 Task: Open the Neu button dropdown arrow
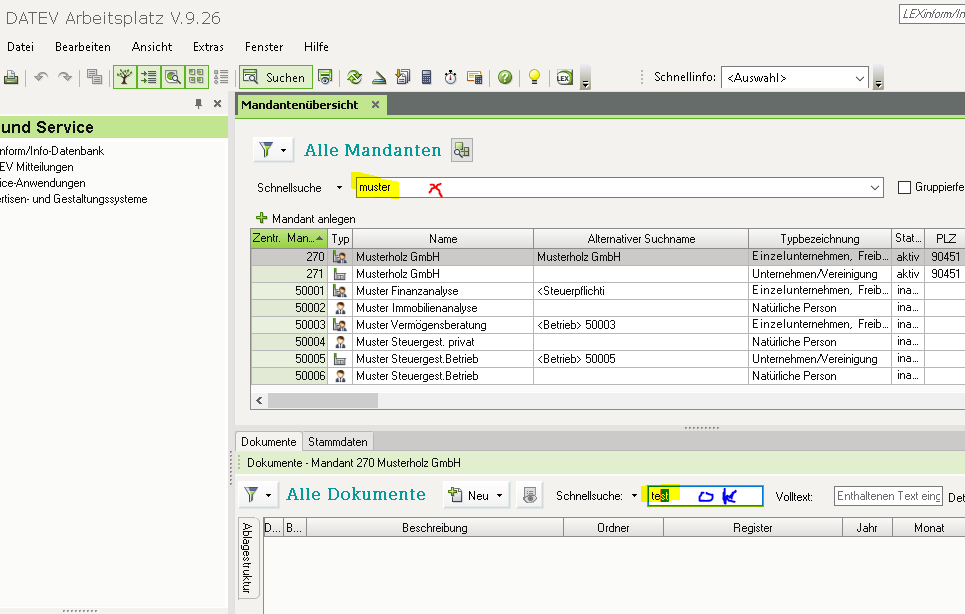coord(499,495)
